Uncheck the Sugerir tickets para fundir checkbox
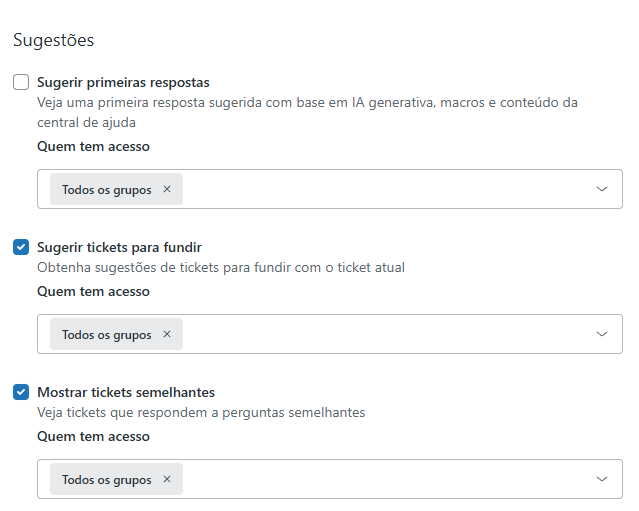This screenshot has height=511, width=639. tap(21, 247)
